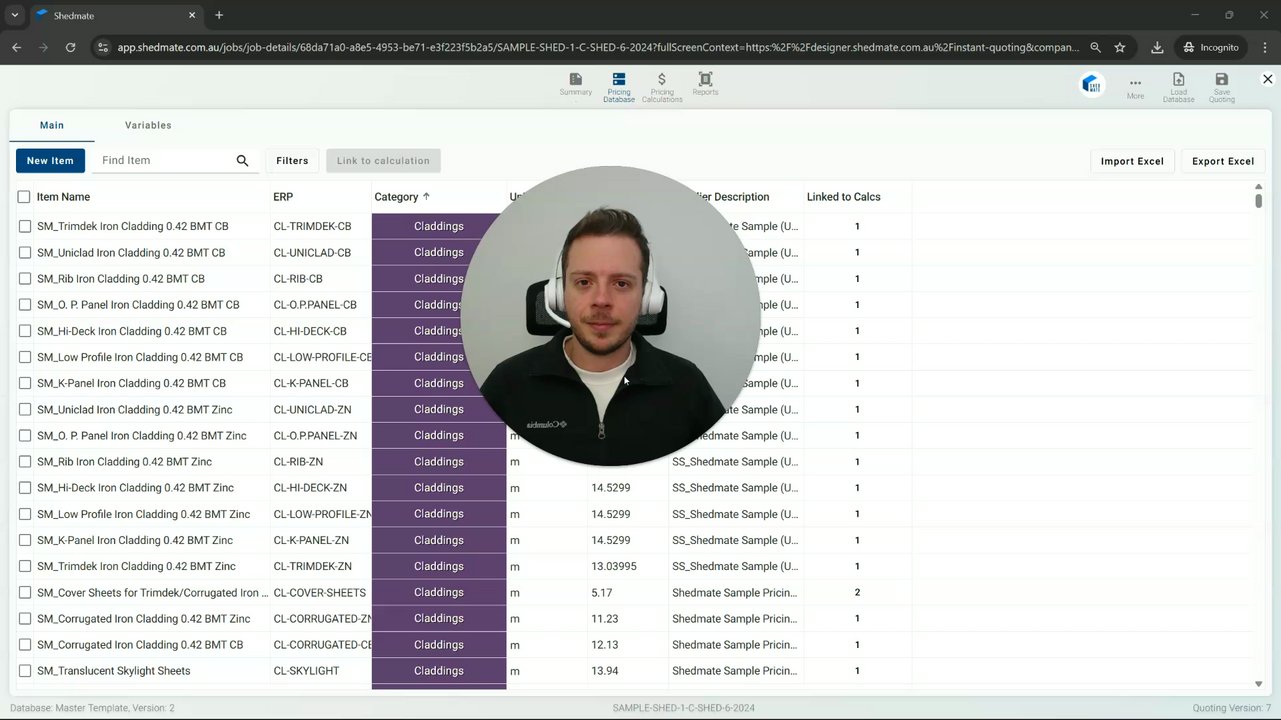Open the Filters button

292,160
